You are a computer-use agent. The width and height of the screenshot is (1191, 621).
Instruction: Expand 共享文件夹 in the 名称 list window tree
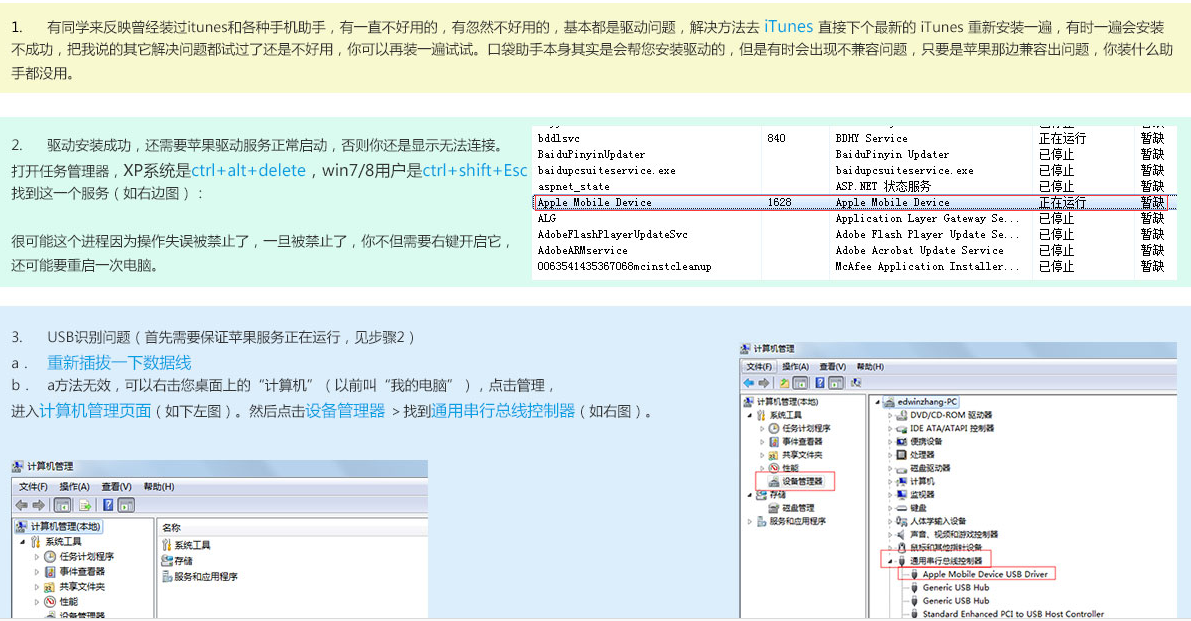coord(36,587)
